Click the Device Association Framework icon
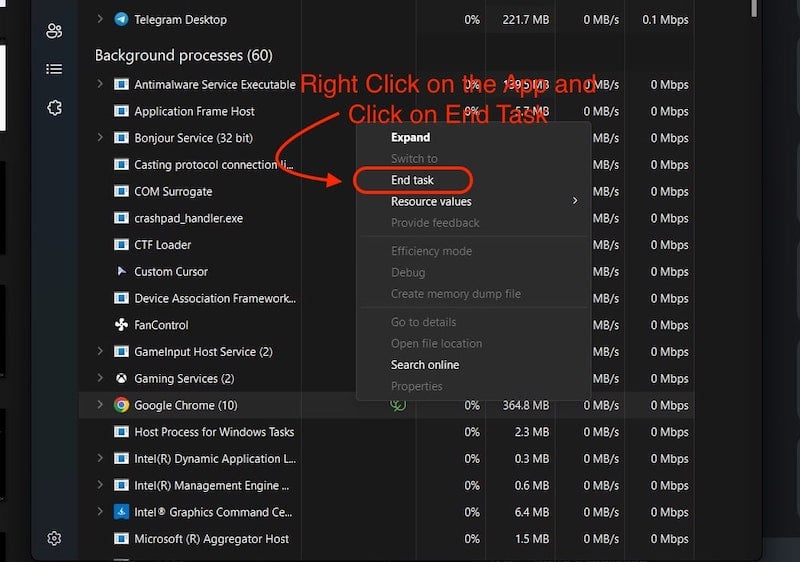 point(121,298)
